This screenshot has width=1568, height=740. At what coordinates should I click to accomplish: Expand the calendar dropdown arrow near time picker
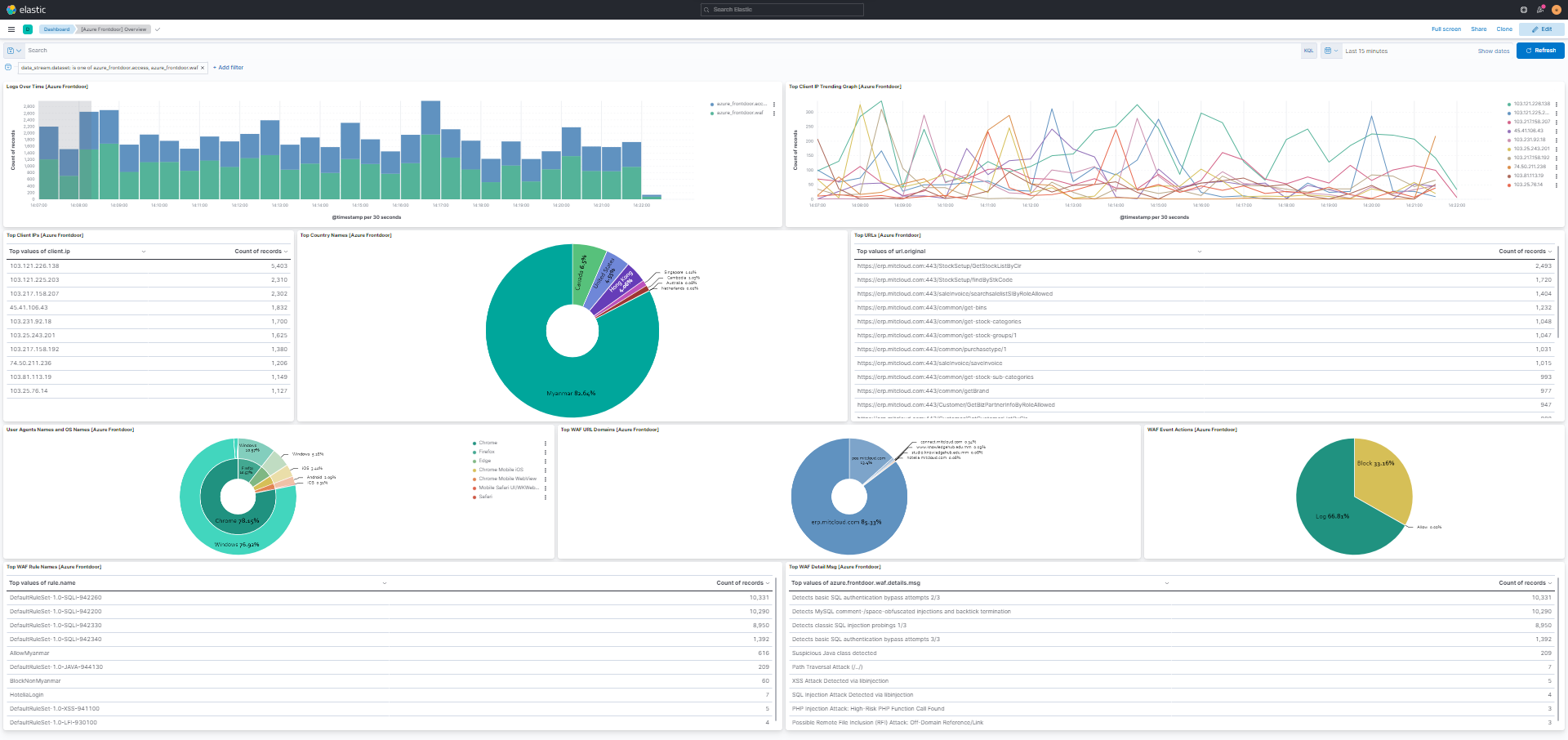tap(1337, 51)
